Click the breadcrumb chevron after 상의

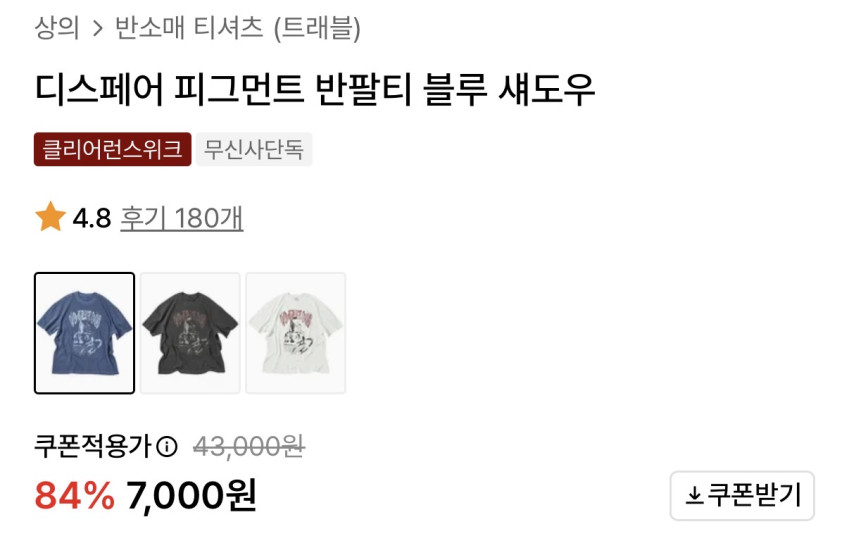[x=97, y=28]
